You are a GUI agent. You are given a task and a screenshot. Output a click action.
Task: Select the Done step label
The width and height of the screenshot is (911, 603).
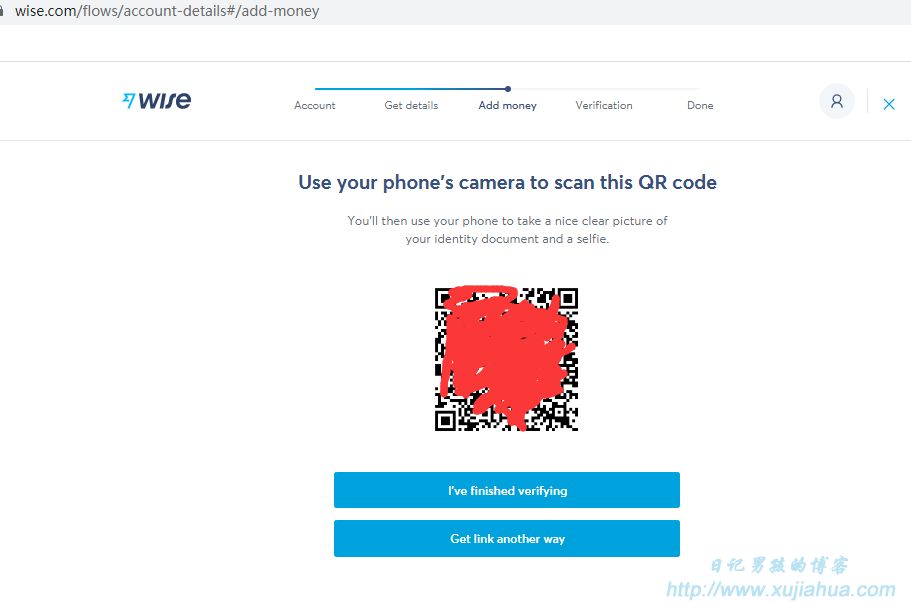[x=700, y=105]
